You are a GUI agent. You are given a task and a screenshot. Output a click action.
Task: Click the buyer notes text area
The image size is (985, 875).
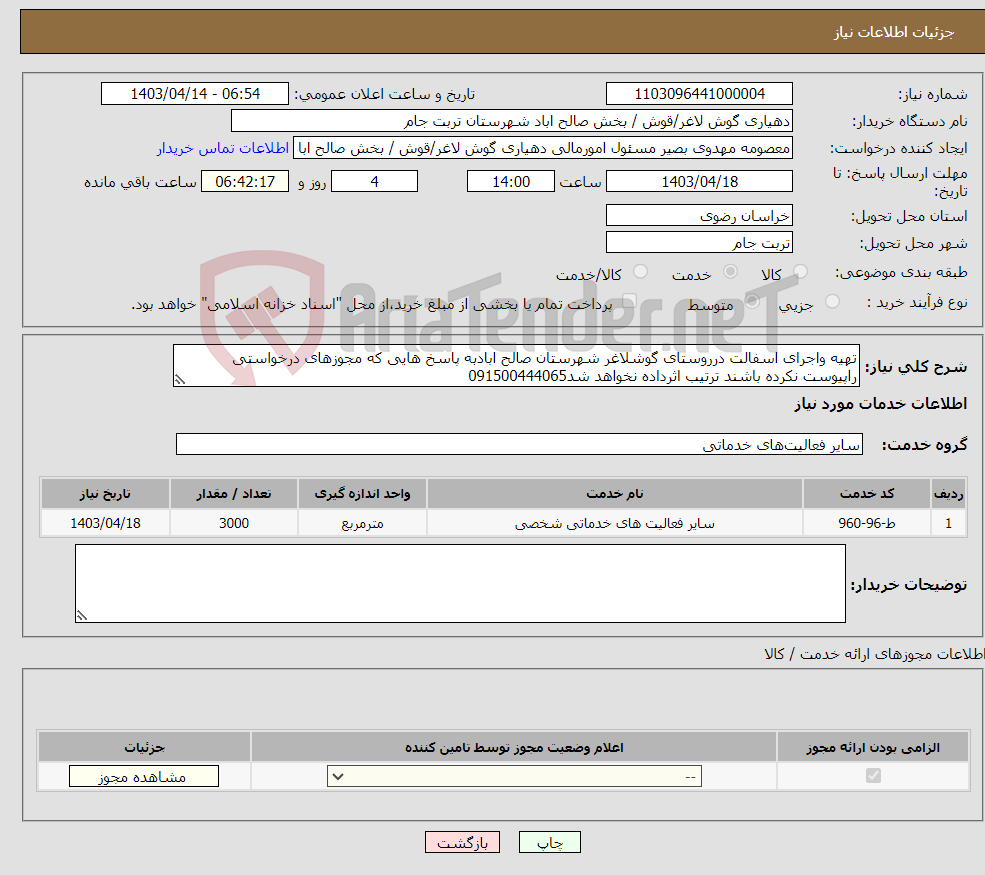click(x=460, y=584)
